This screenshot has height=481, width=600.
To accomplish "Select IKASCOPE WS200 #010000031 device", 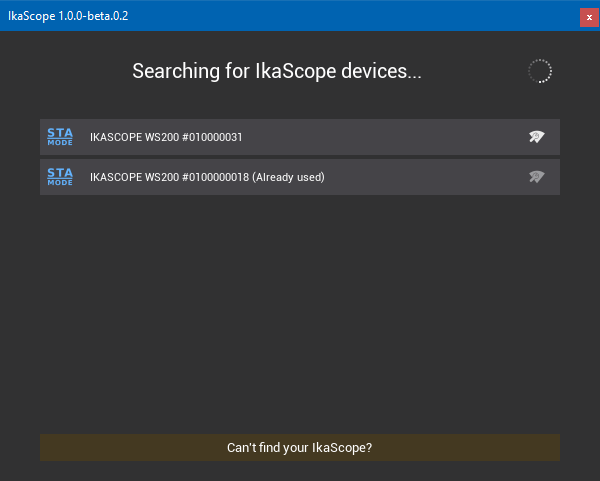I will coord(300,137).
